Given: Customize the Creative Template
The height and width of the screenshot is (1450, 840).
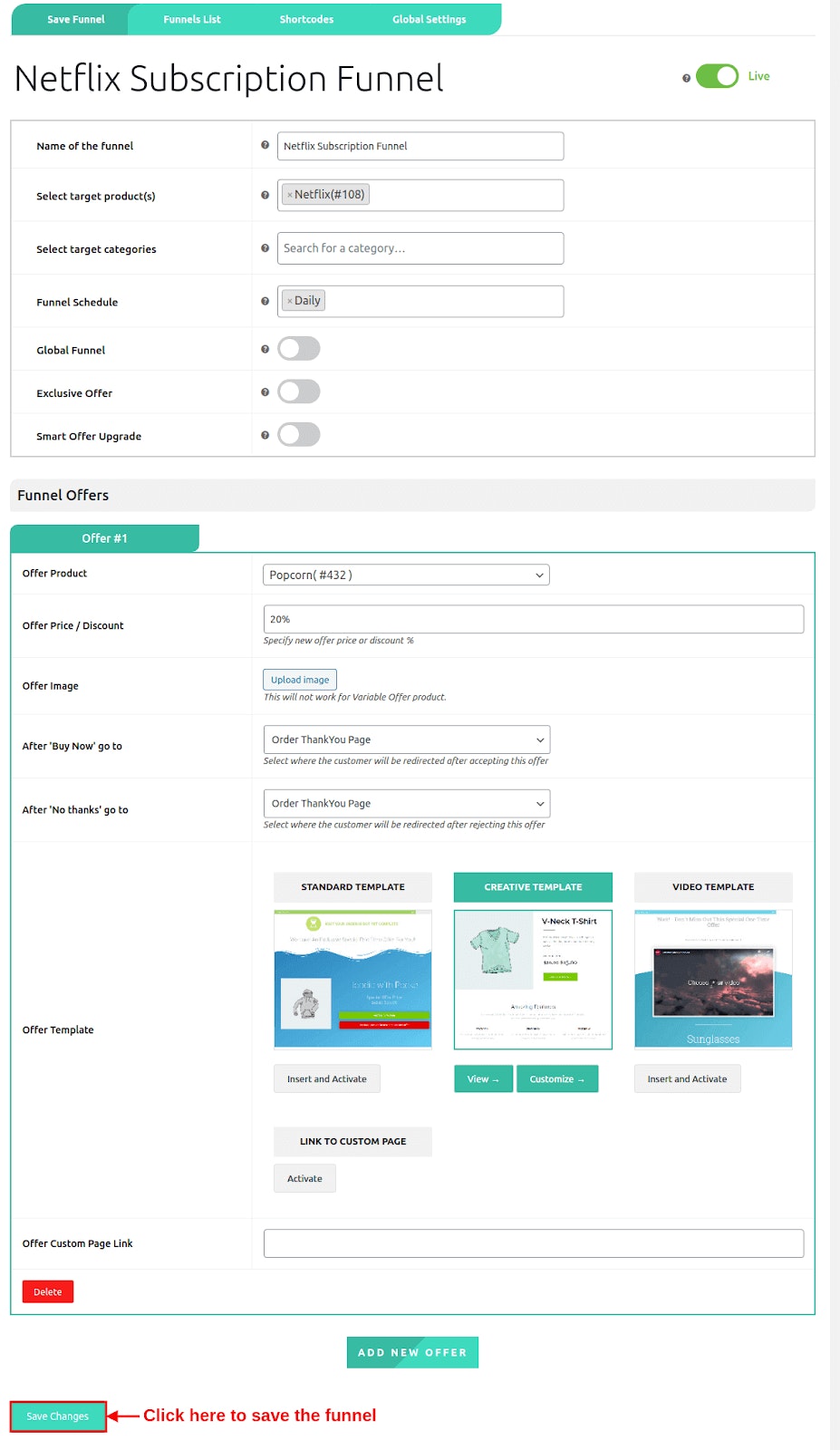Looking at the screenshot, I should (557, 1078).
